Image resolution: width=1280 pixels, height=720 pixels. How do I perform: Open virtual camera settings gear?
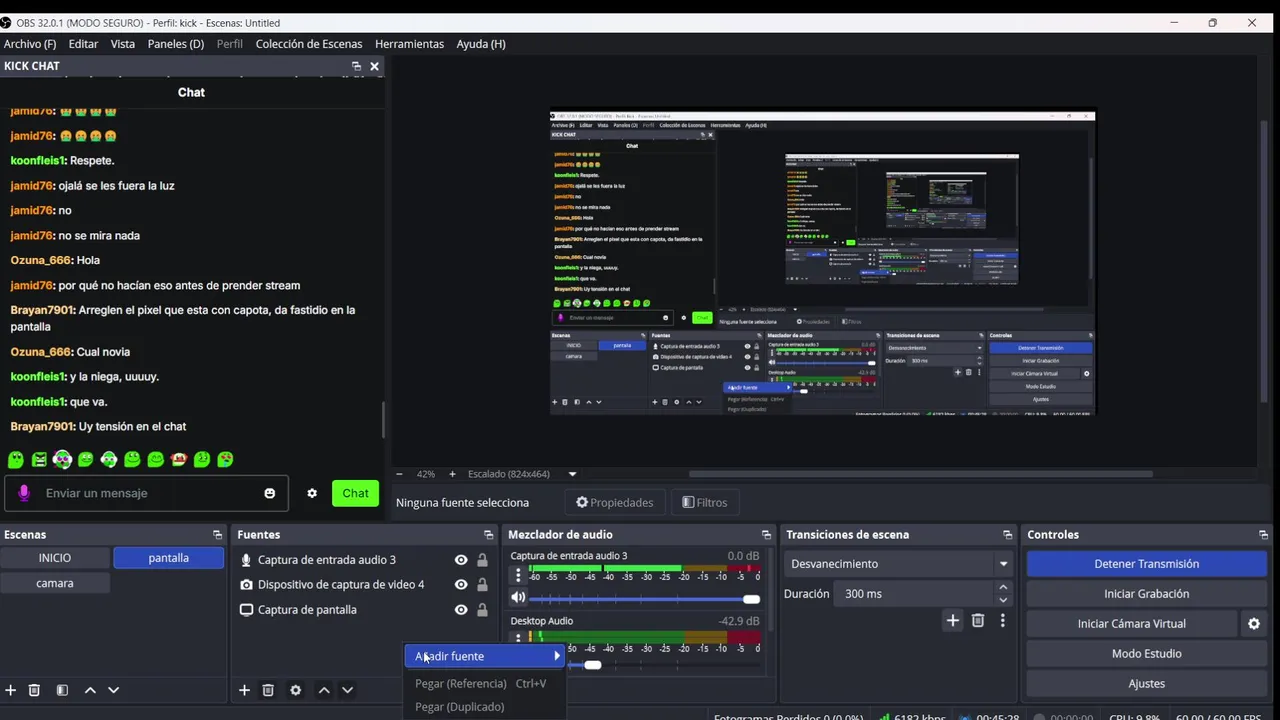[x=1253, y=624]
